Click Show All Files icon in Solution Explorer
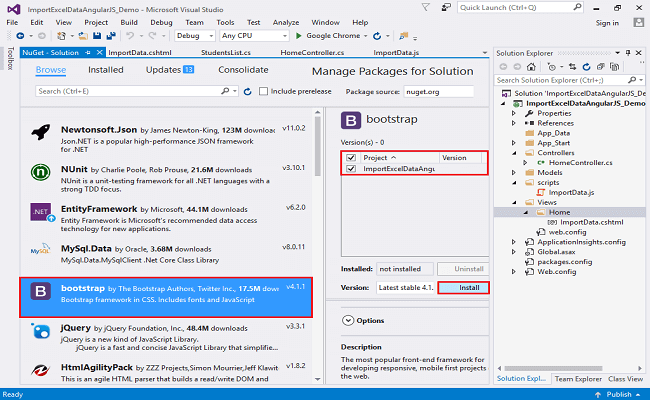Viewport: 650px width, 400px height. [x=615, y=67]
